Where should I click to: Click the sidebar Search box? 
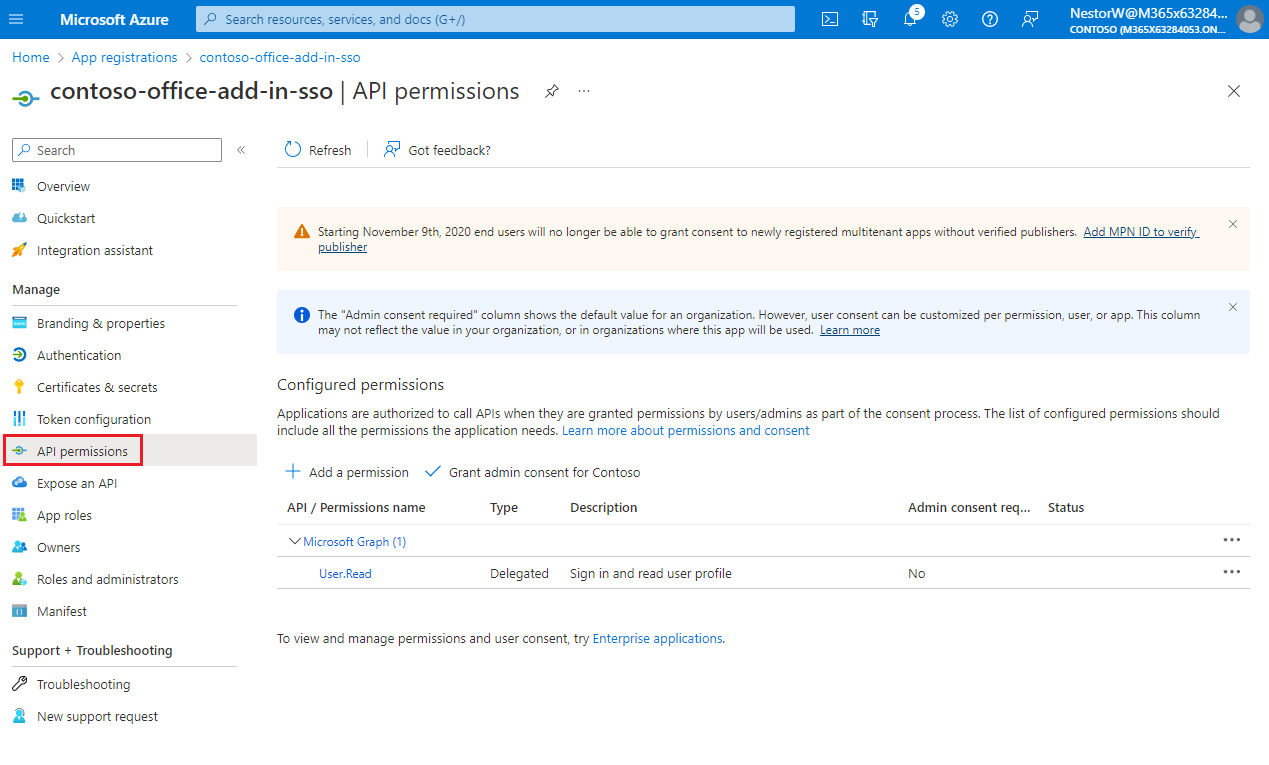[x=116, y=149]
